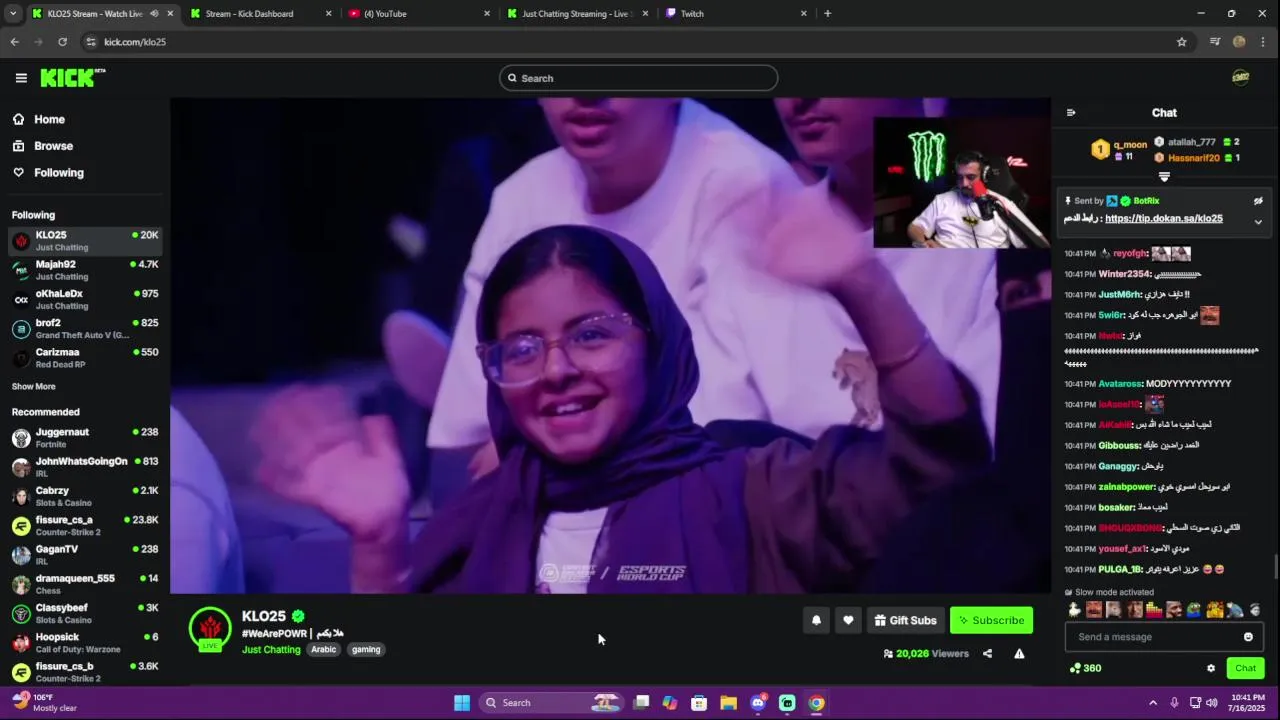Open the tip.dokan.sa/klo25 link
The height and width of the screenshot is (720, 1280).
pyautogui.click(x=1163, y=219)
